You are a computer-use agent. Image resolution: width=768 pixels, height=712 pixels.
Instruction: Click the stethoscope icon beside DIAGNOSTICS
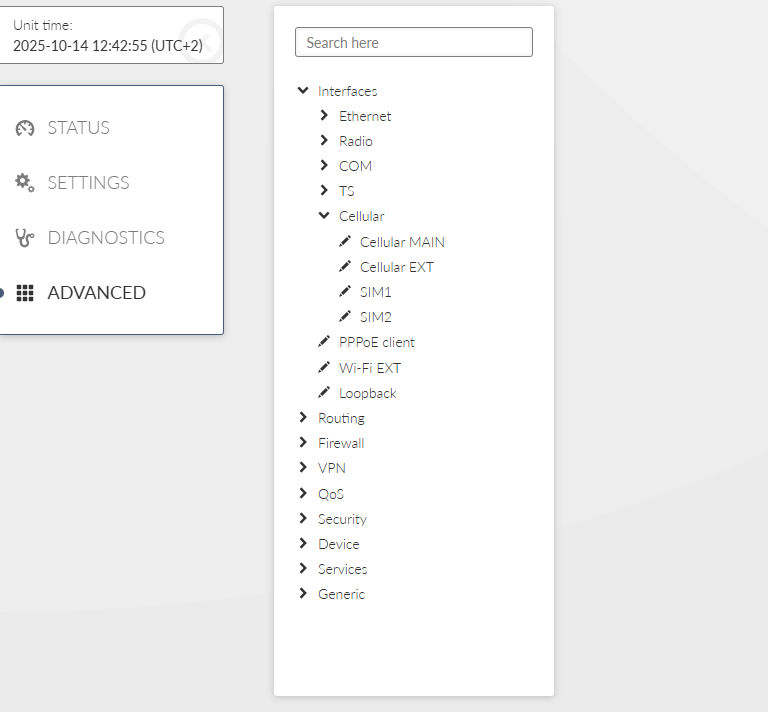[x=25, y=238]
